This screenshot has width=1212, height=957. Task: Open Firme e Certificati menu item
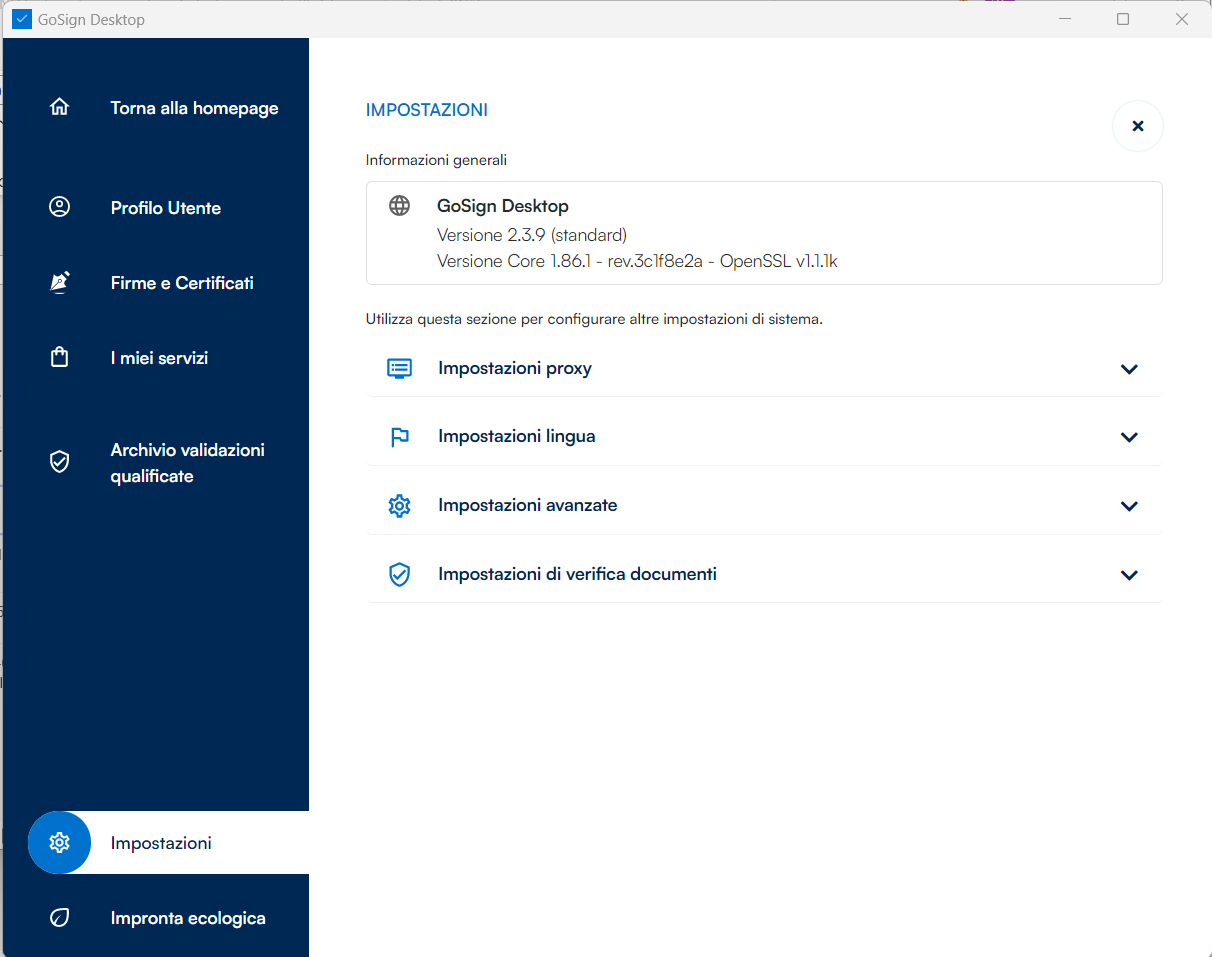pyautogui.click(x=182, y=283)
